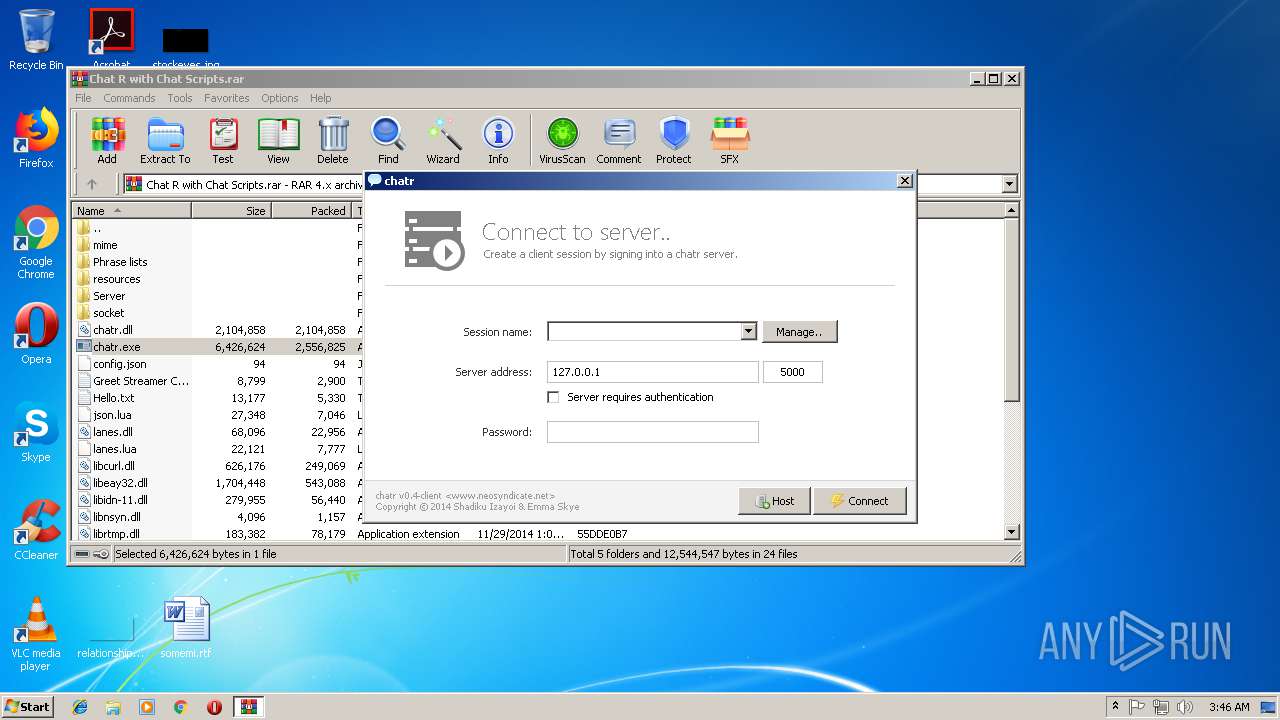Click the Windows Start button
Screen dimensions: 1280x720
(x=28, y=707)
